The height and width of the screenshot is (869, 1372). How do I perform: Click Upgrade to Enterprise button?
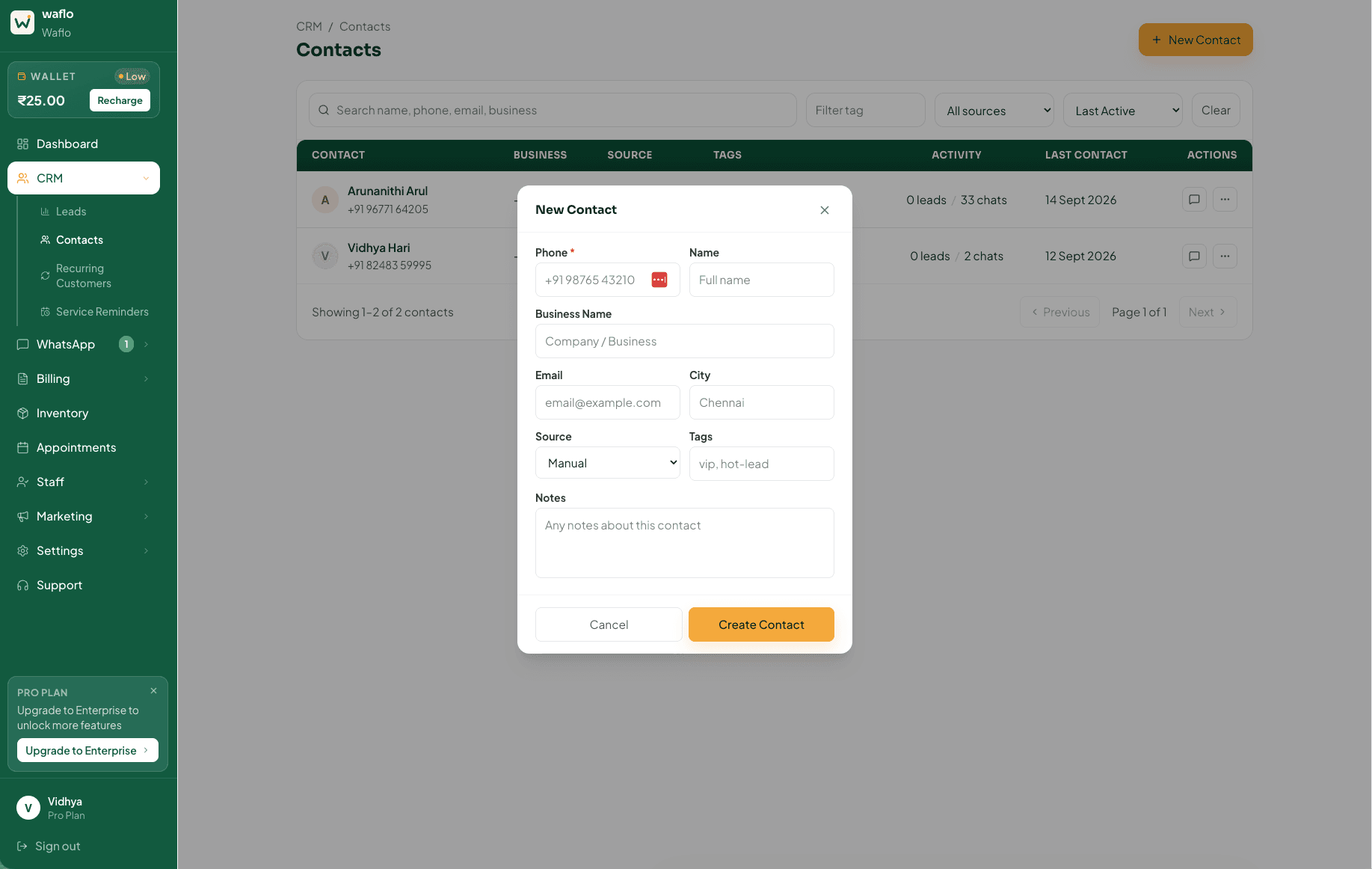pyautogui.click(x=87, y=750)
